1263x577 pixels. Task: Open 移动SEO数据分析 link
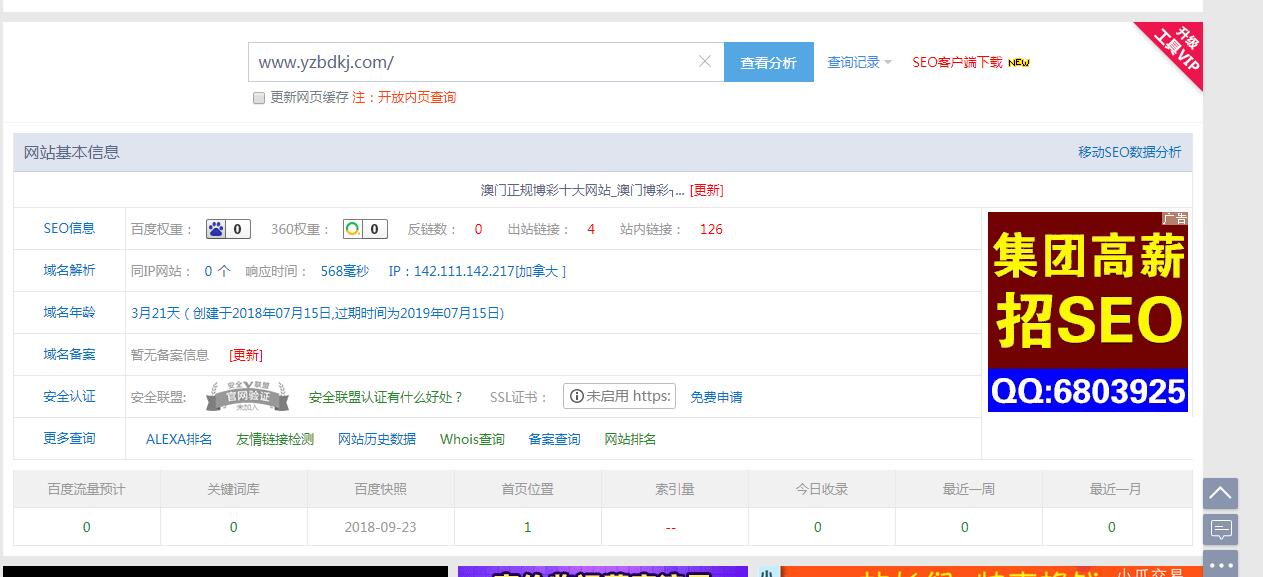[x=1129, y=152]
